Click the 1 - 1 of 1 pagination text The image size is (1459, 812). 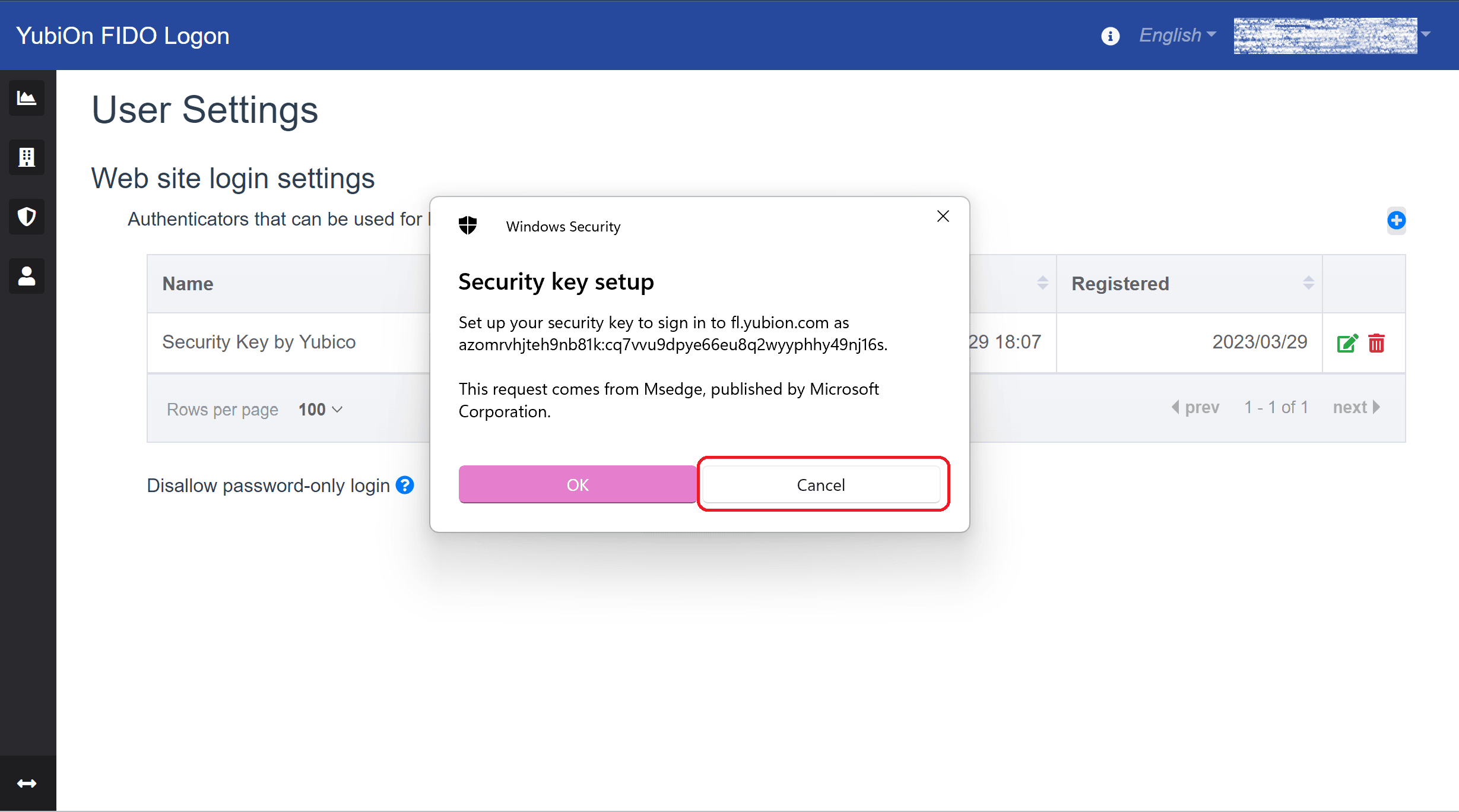point(1276,407)
